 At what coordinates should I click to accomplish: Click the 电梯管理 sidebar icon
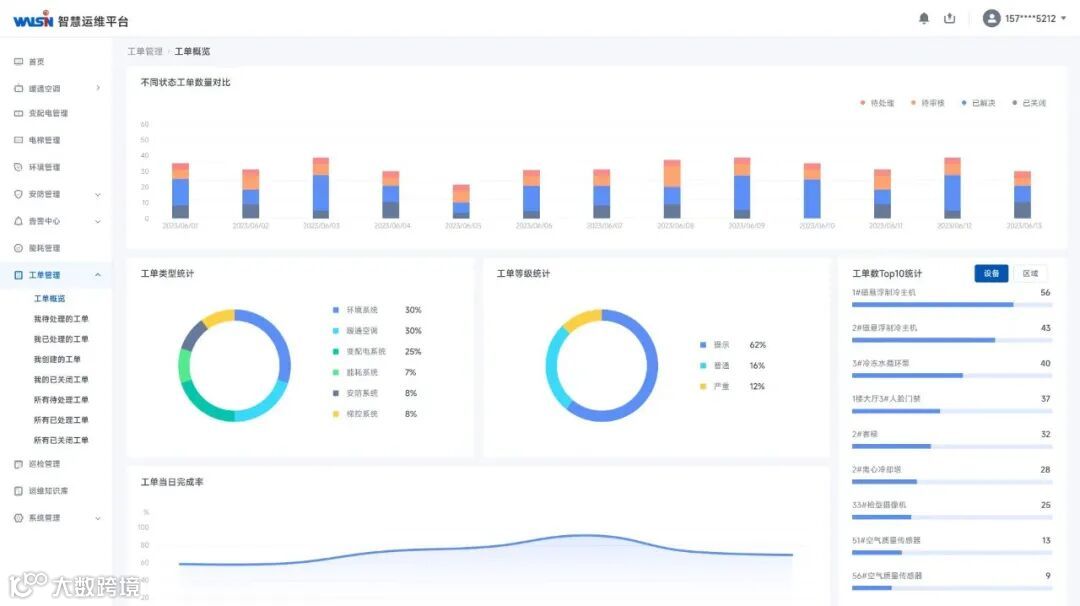pos(19,140)
